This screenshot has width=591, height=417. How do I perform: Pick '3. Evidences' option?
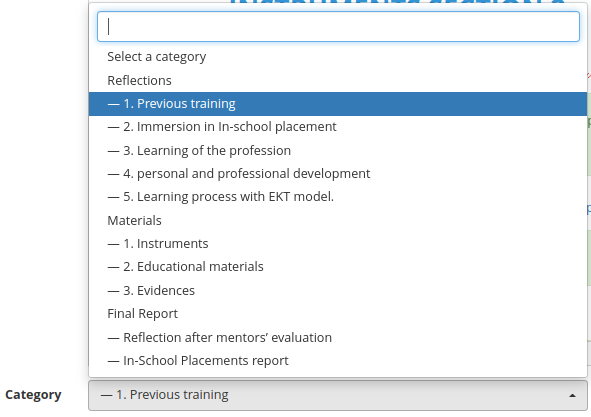click(338, 290)
